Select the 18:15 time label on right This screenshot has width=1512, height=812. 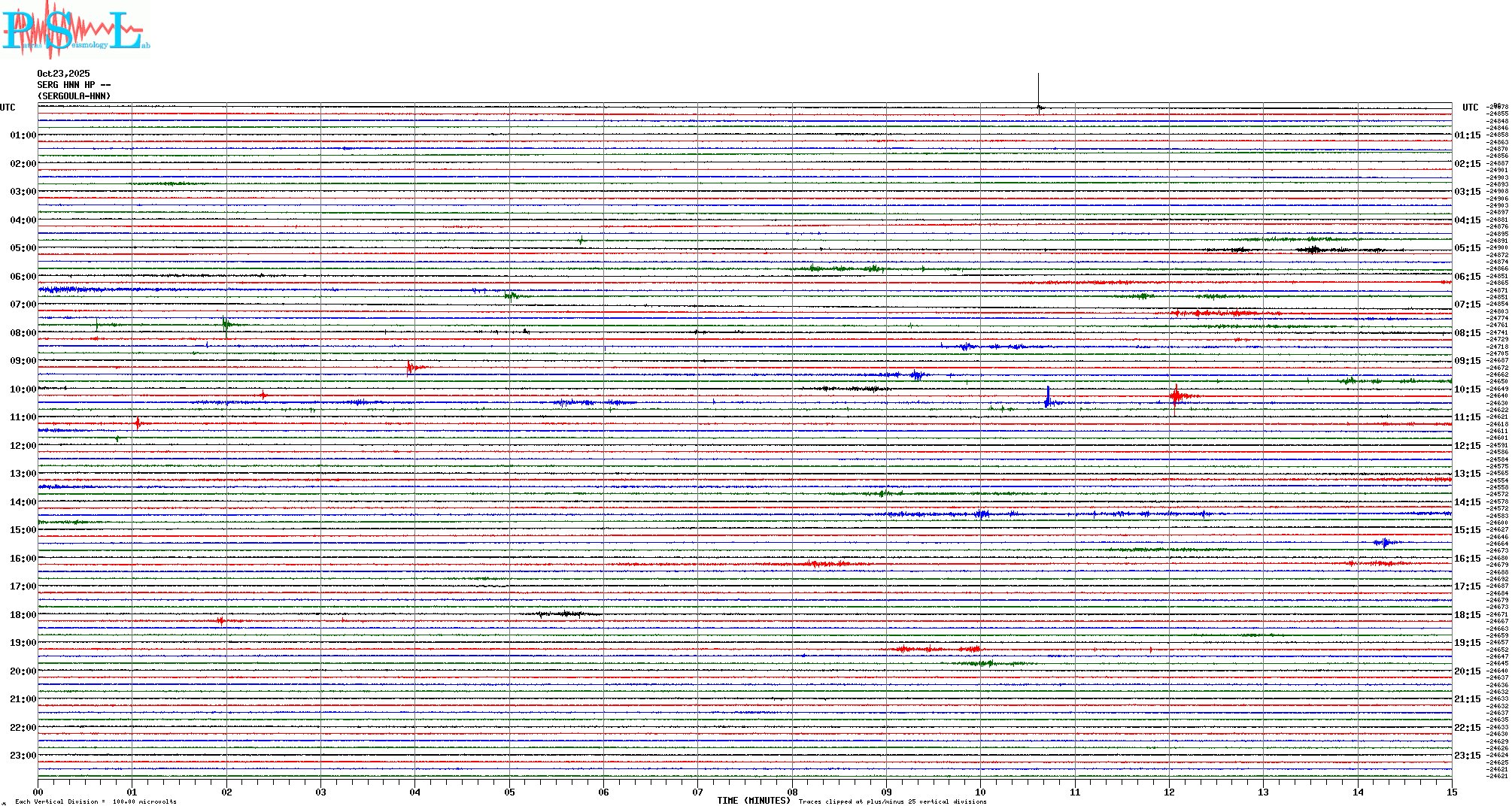[x=1467, y=615]
